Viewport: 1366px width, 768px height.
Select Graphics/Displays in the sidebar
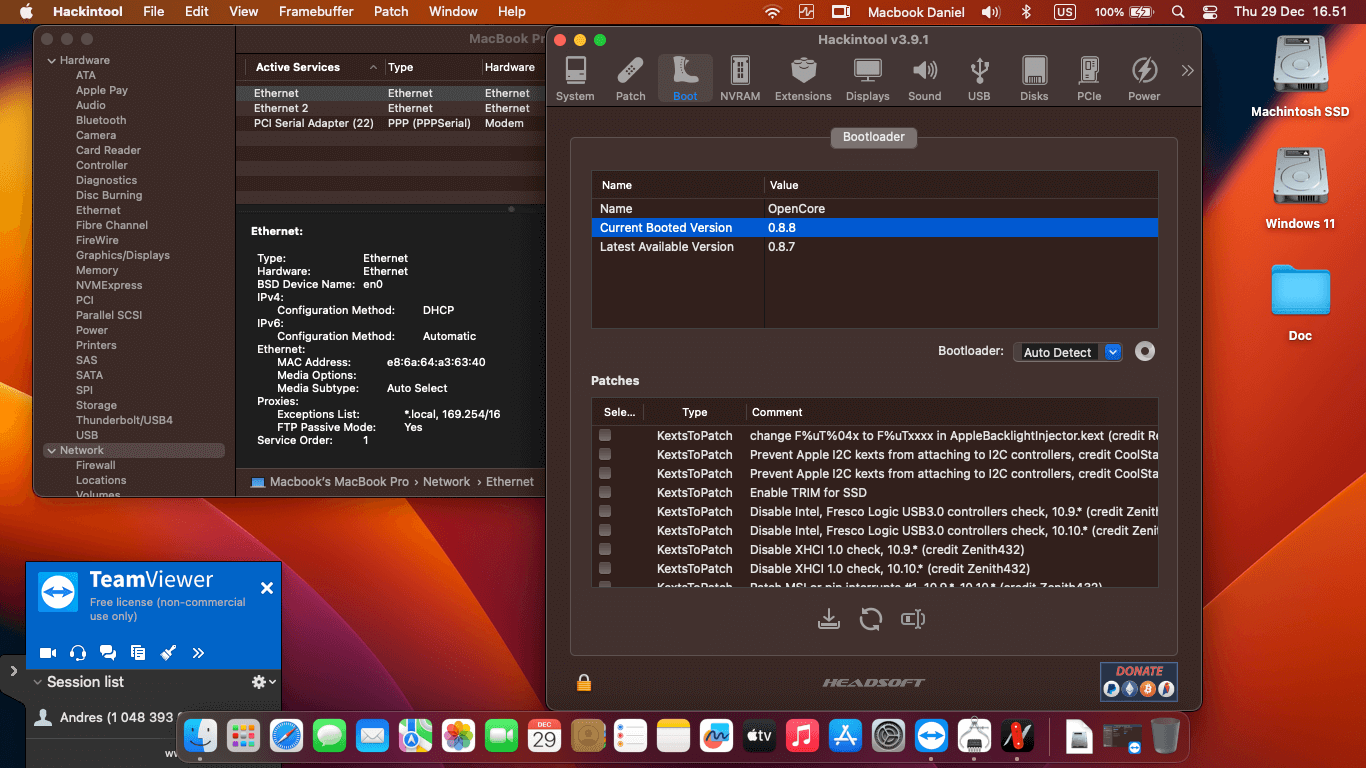[x=123, y=255]
